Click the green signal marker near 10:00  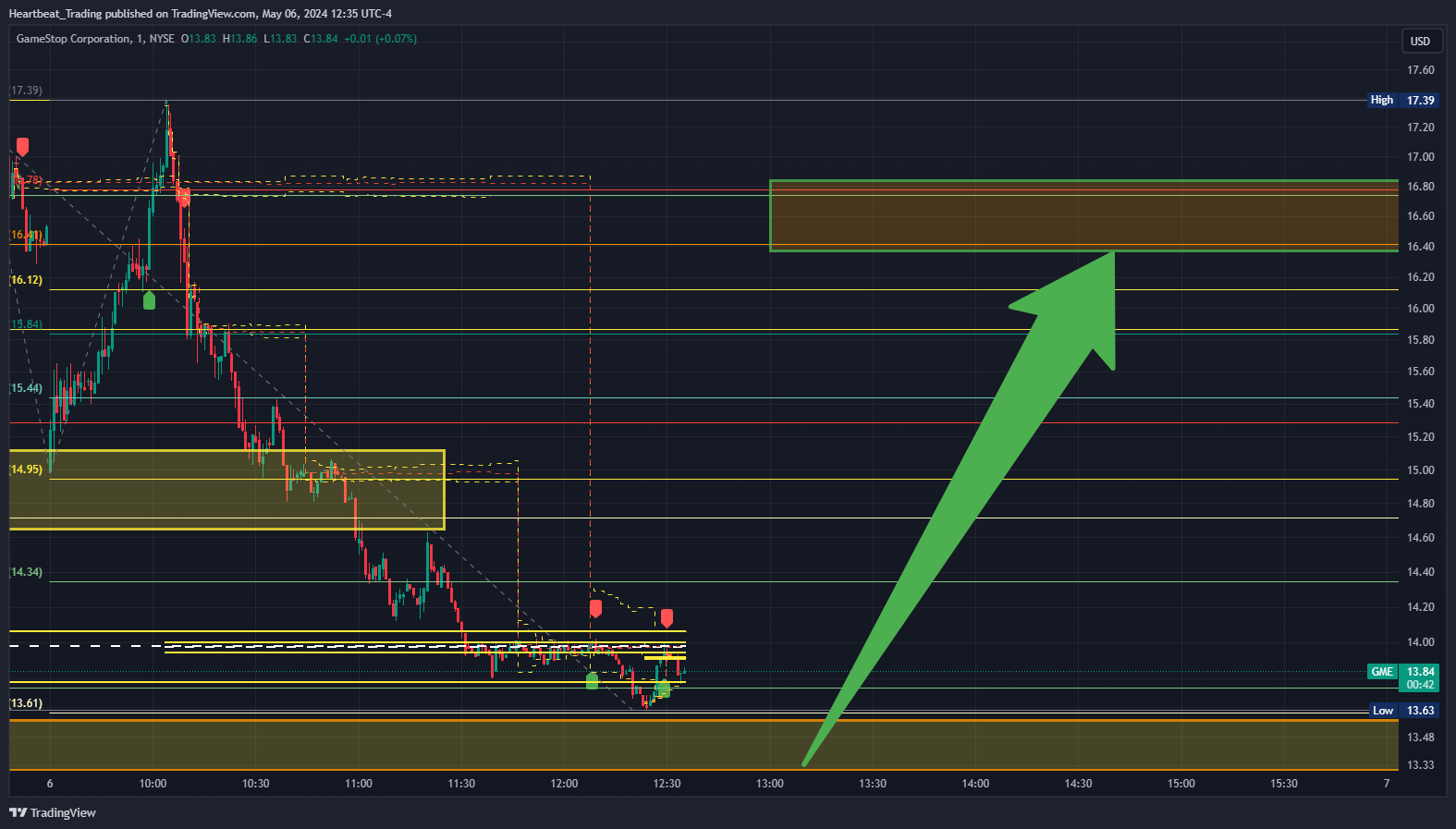pos(149,300)
